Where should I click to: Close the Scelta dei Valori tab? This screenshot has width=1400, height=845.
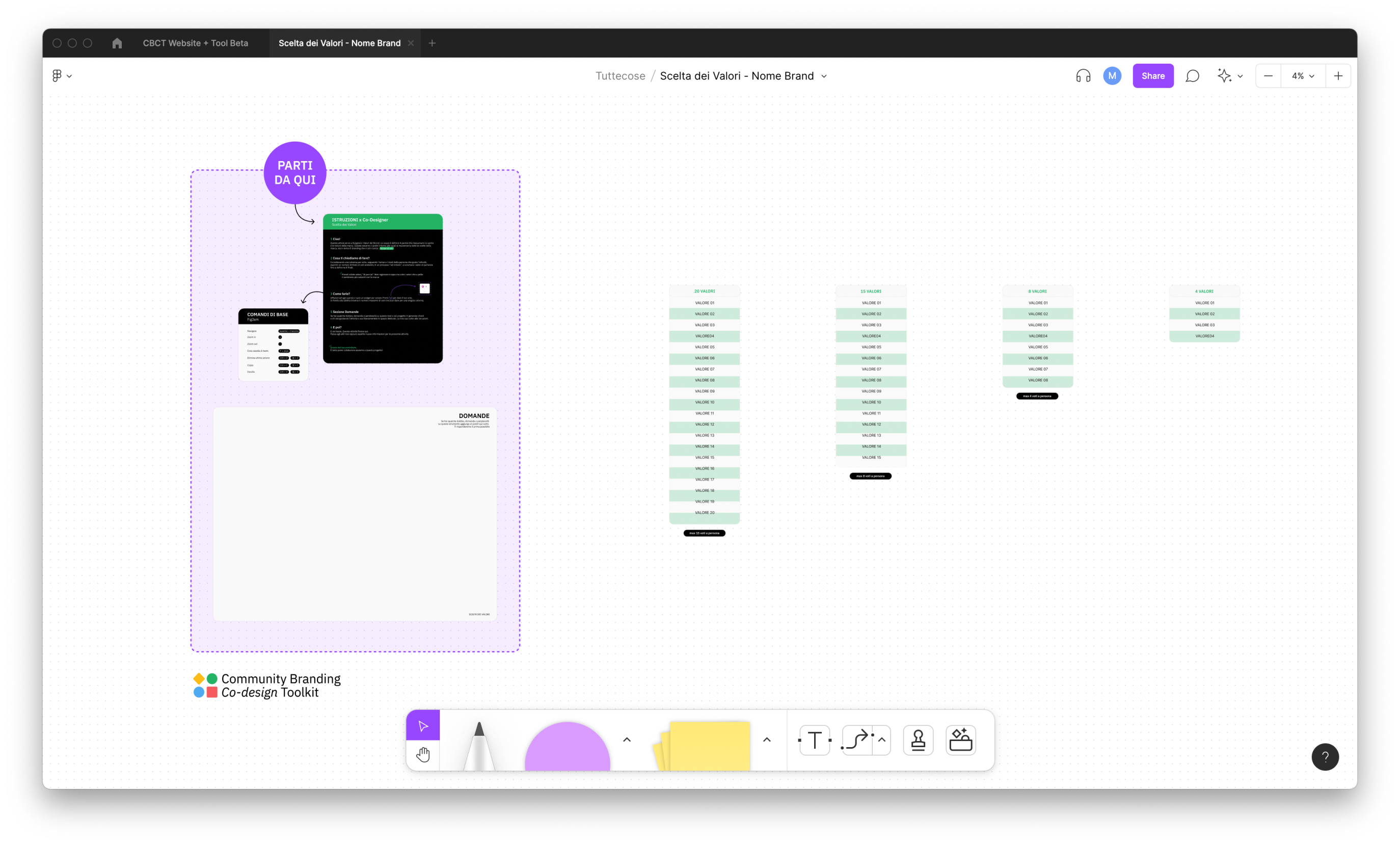(411, 43)
